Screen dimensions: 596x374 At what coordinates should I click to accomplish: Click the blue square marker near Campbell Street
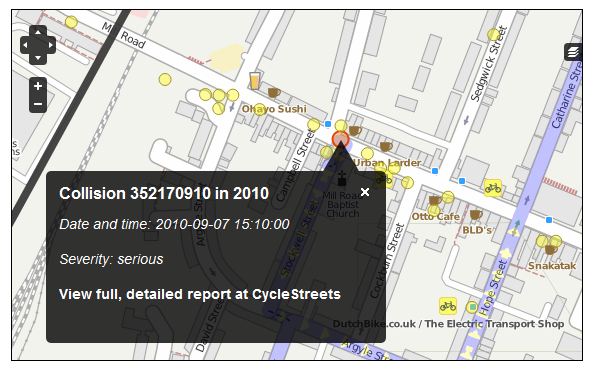pyautogui.click(x=328, y=124)
